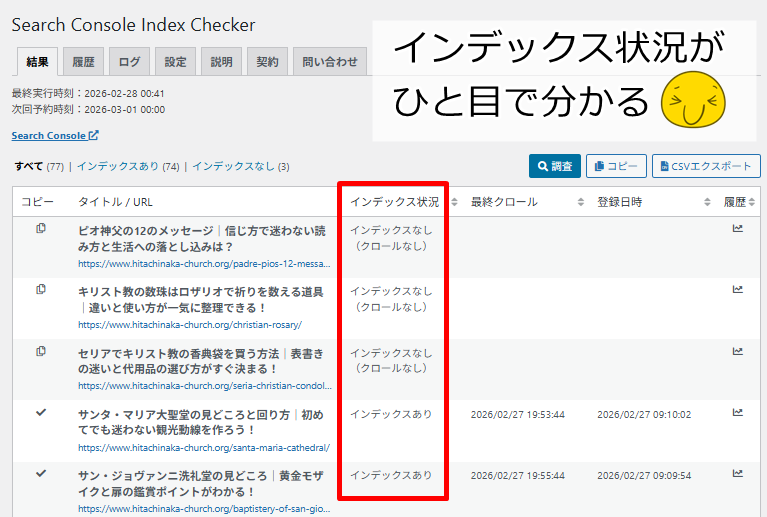The width and height of the screenshot is (767, 517).
Task: Sort by 登録日時 column
Action: [x=706, y=202]
